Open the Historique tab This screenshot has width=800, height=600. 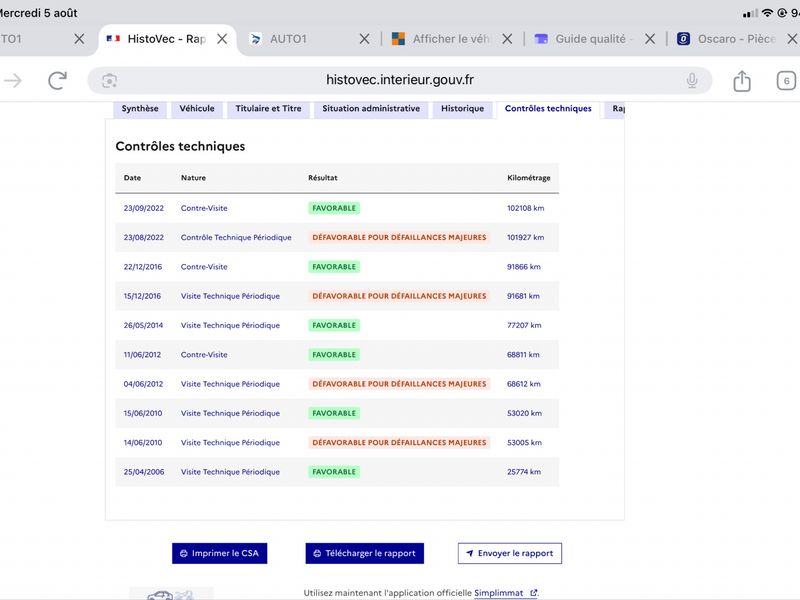pyautogui.click(x=462, y=109)
